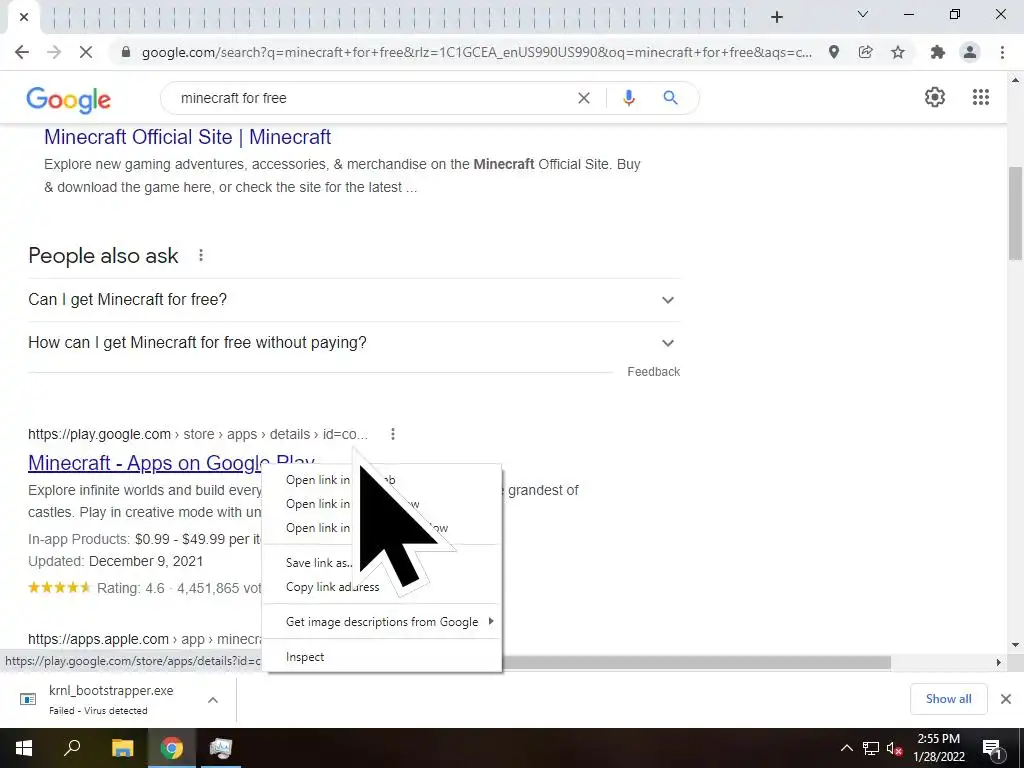Image resolution: width=1024 pixels, height=768 pixels.
Task: Open a new tab with the plus button
Action: 776,17
